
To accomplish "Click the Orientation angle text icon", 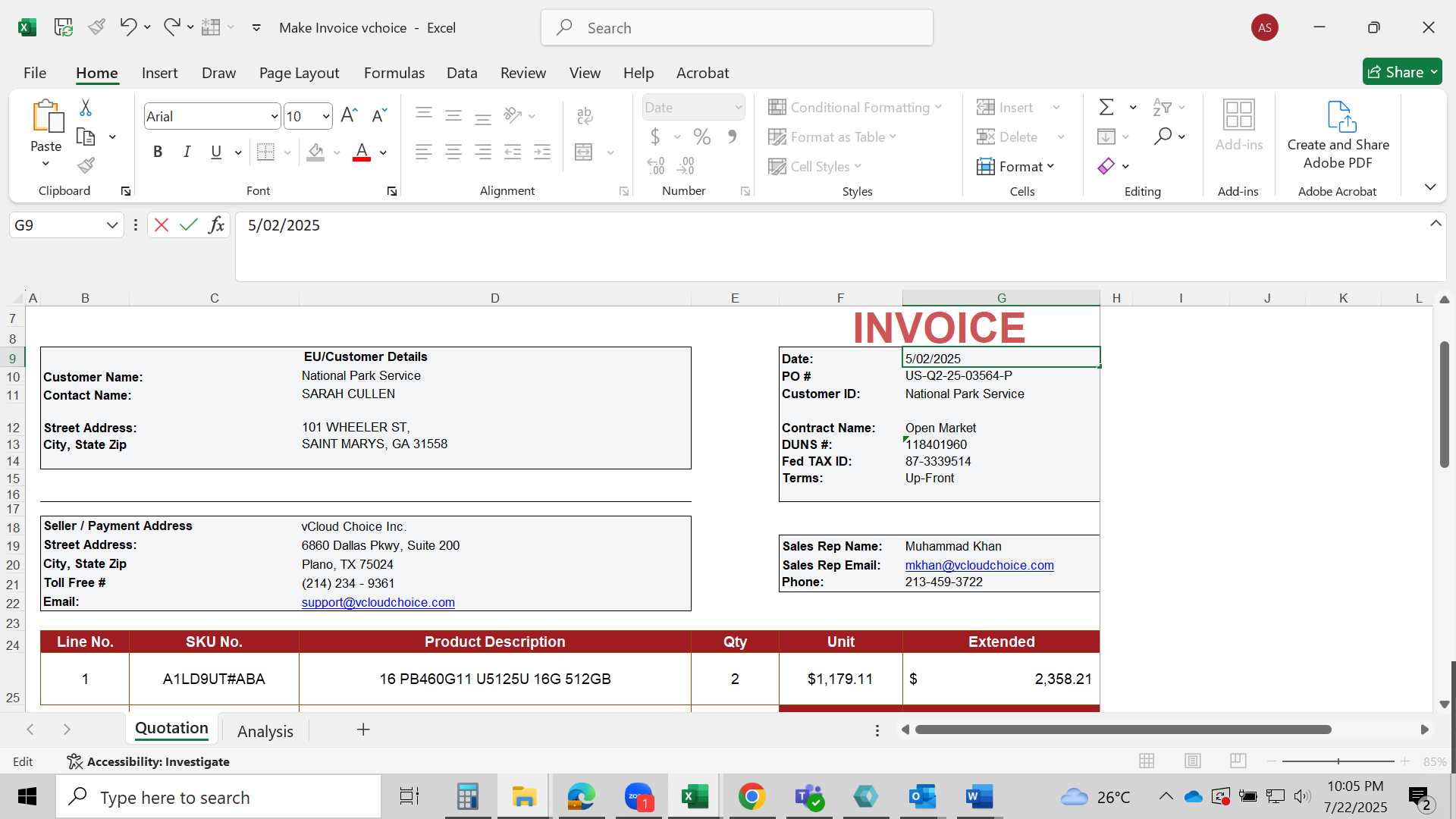I will click(513, 115).
